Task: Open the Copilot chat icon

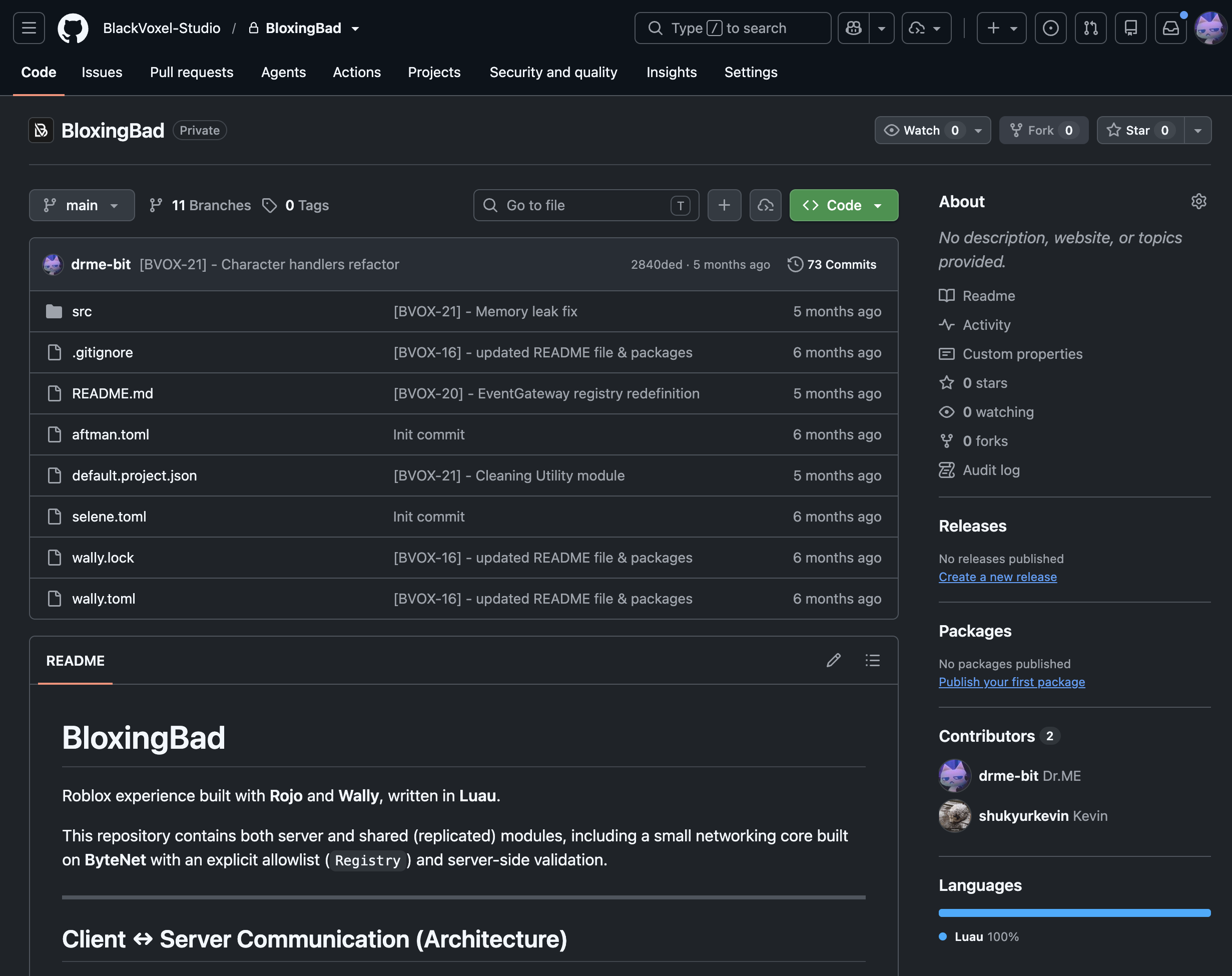Action: (854, 28)
